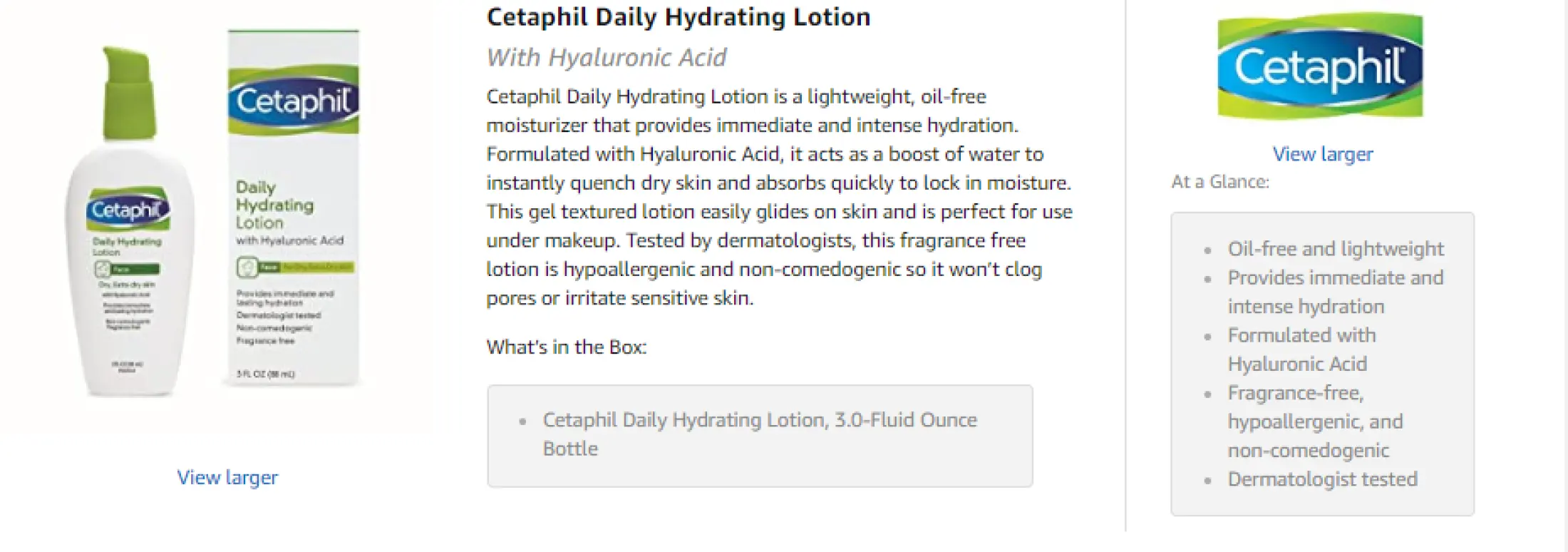1568x552 pixels.
Task: Click the green pump cap of the bottle
Action: pyautogui.click(x=129, y=93)
